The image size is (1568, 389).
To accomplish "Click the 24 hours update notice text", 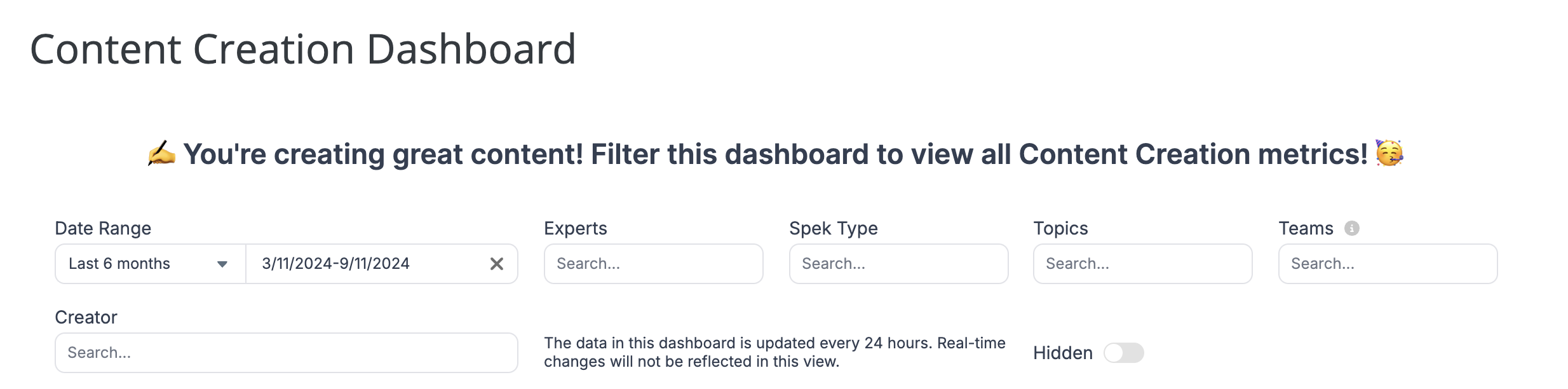I will tap(774, 352).
